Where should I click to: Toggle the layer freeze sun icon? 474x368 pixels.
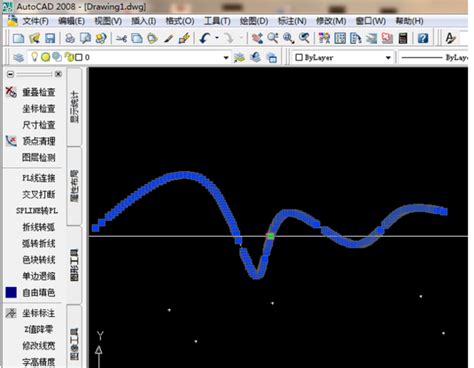click(46, 57)
